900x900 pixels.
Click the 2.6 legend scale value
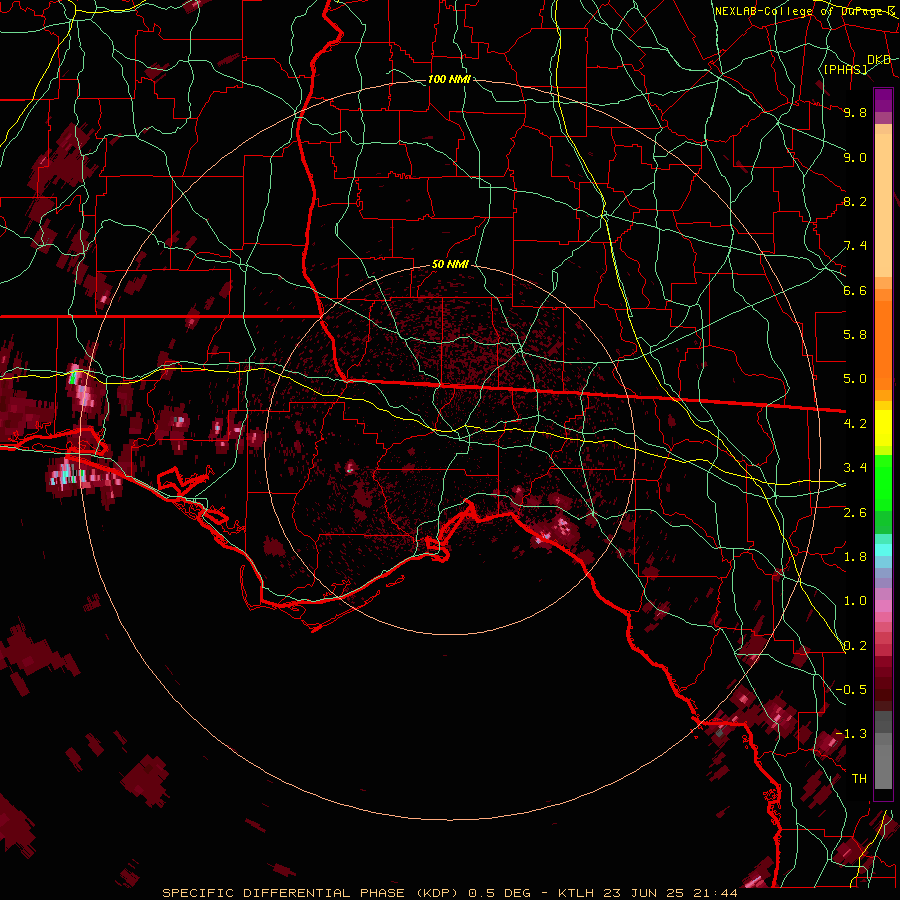[x=855, y=513]
